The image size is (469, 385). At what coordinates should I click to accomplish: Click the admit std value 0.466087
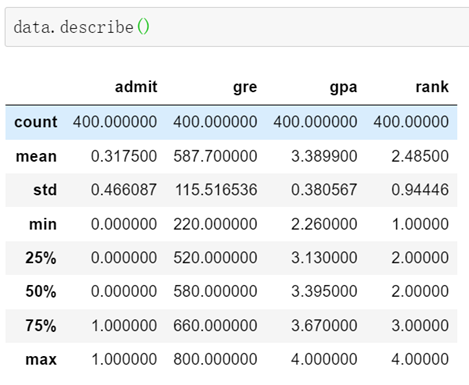click(x=124, y=190)
